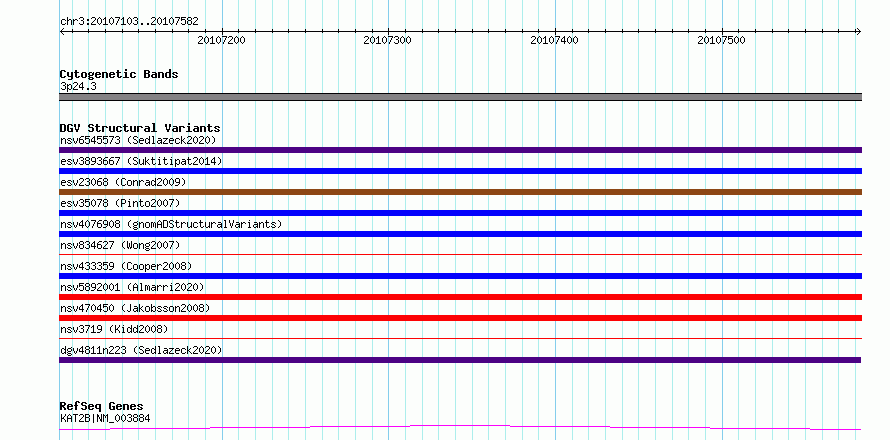Click the chr3:20107103..20107582 coordinate label
The image size is (890, 440).
coord(129,21)
